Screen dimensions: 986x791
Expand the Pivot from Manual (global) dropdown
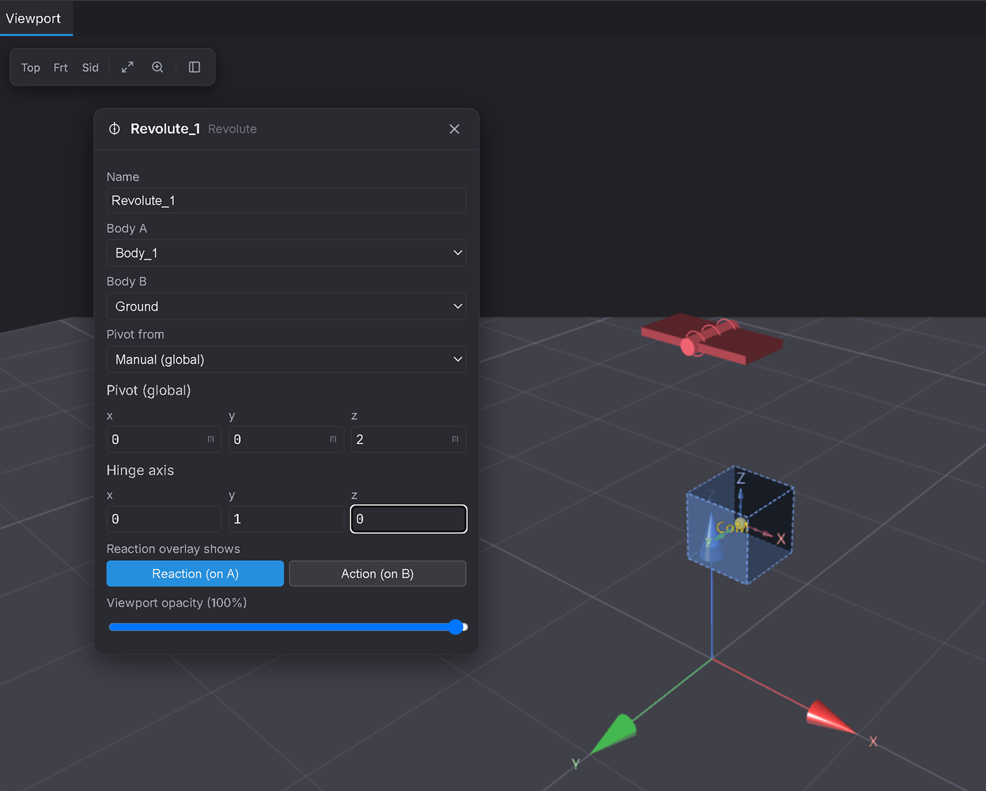click(x=286, y=360)
